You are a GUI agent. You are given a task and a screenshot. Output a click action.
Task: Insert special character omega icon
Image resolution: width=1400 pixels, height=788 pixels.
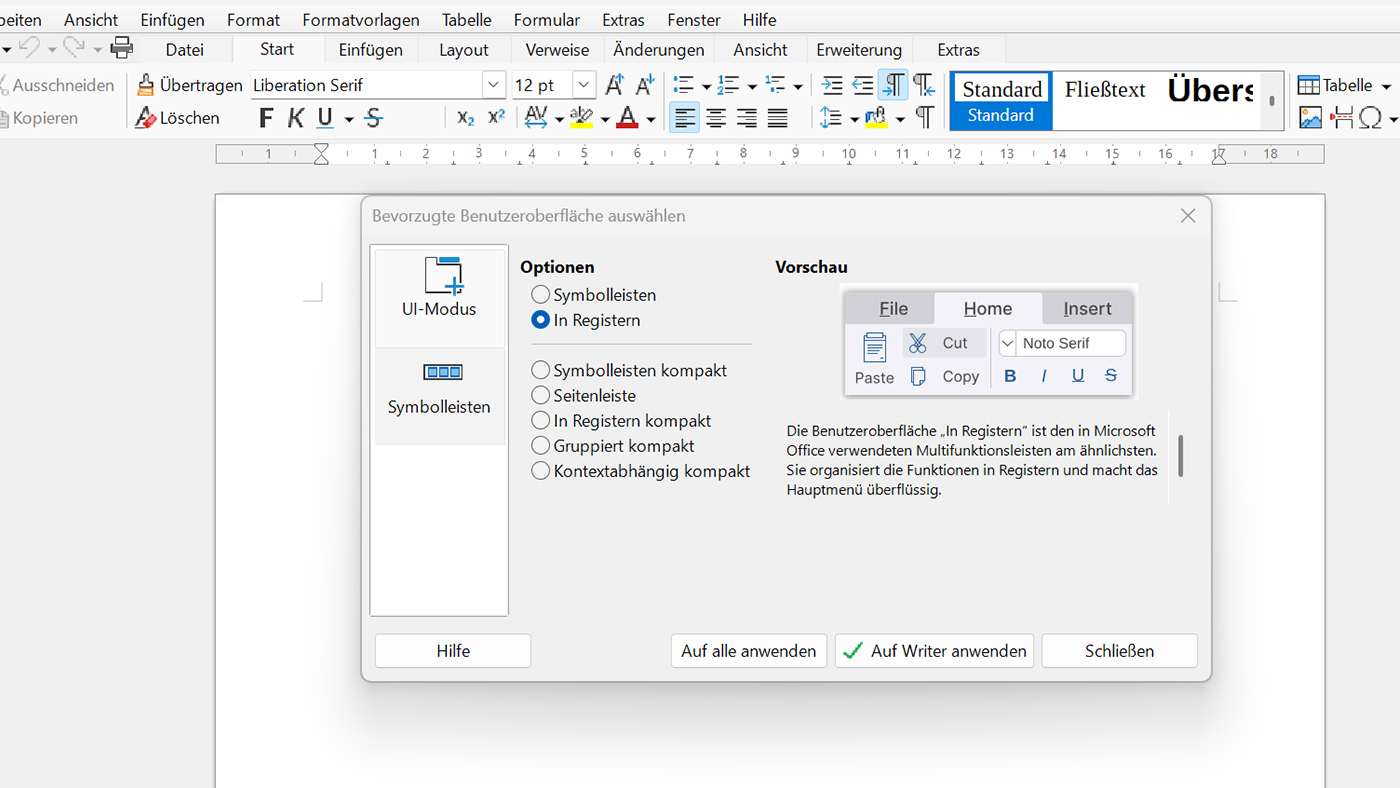[x=1370, y=118]
